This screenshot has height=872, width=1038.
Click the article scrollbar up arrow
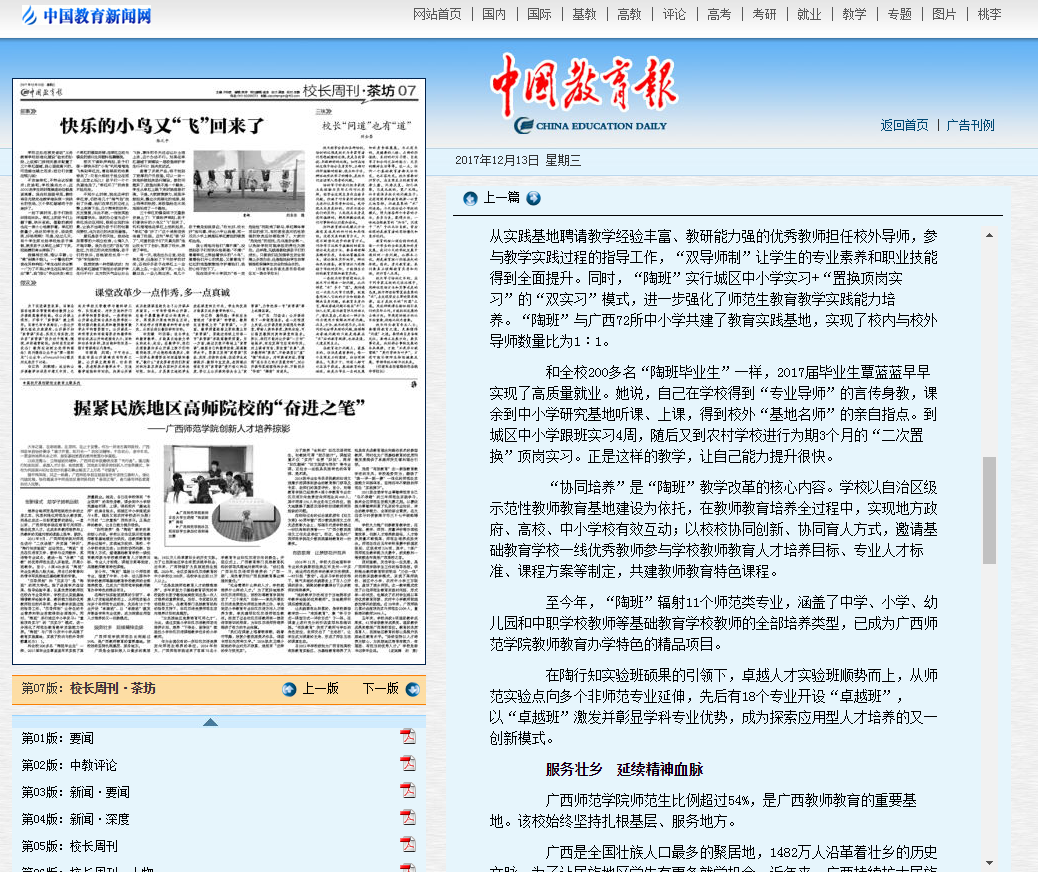point(989,235)
